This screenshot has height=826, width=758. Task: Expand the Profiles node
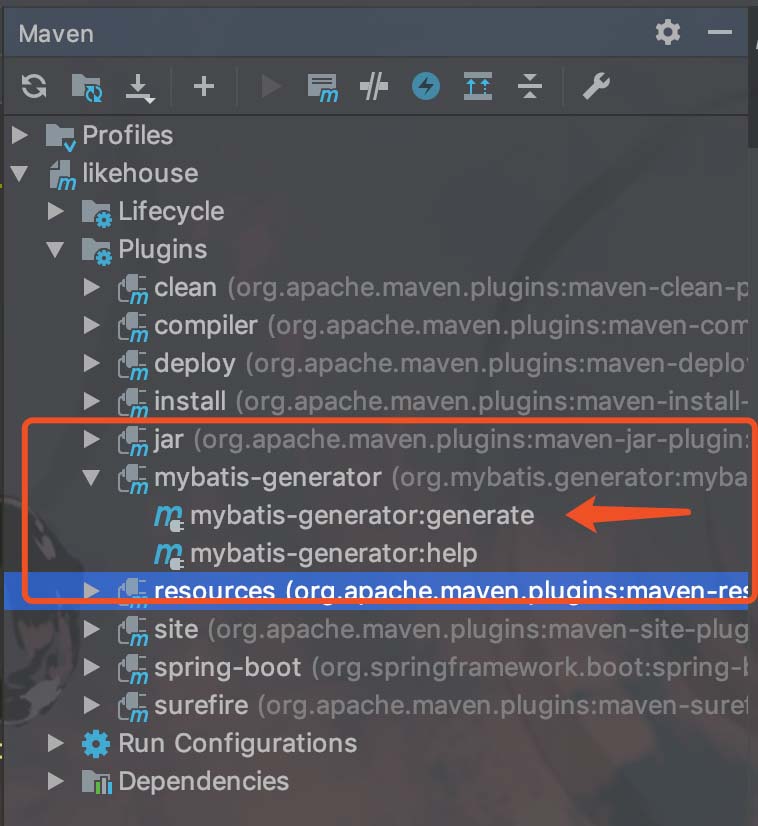tap(20, 135)
